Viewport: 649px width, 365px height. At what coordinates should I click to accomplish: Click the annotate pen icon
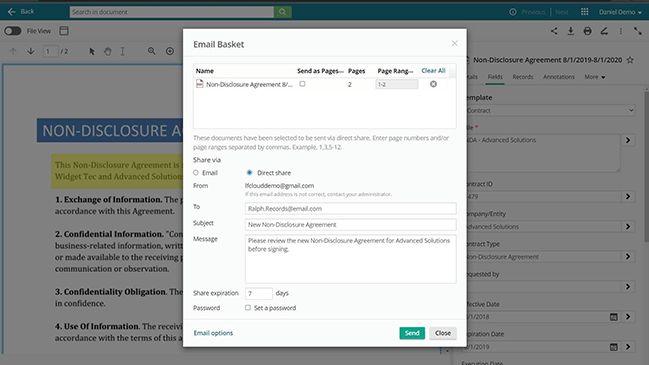[604, 31]
